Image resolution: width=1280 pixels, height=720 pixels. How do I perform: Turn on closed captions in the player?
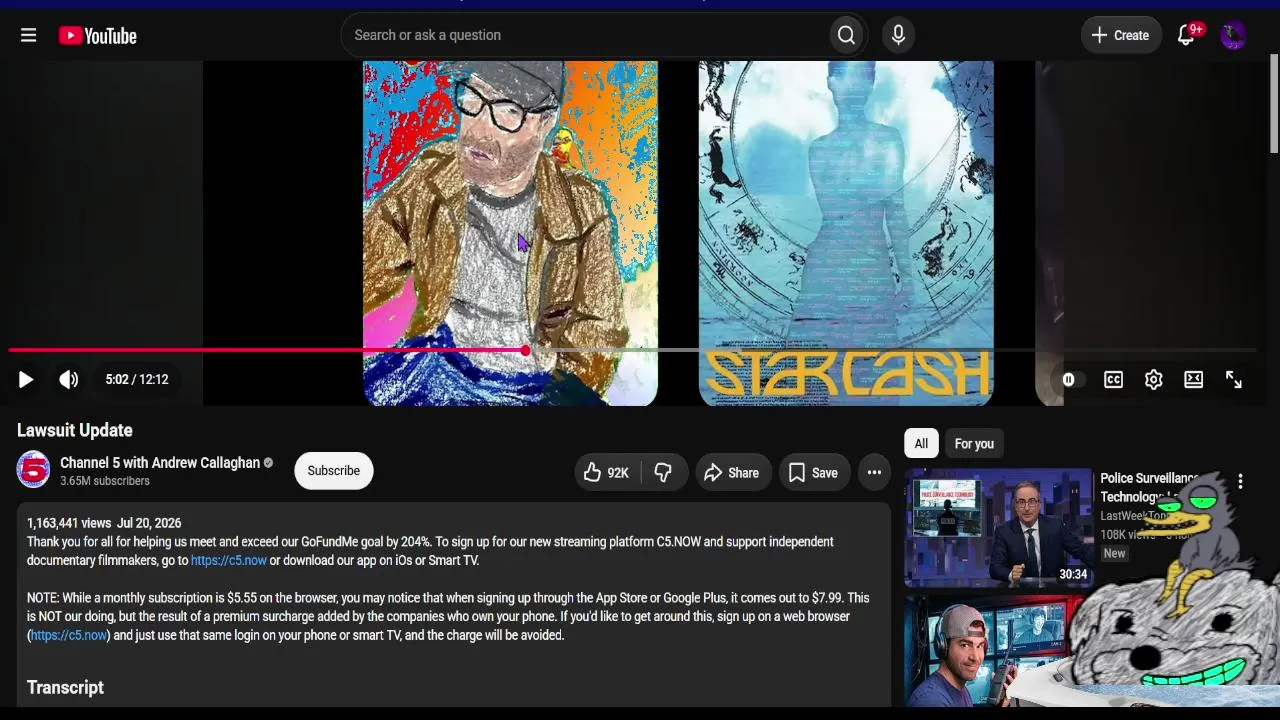(1113, 380)
